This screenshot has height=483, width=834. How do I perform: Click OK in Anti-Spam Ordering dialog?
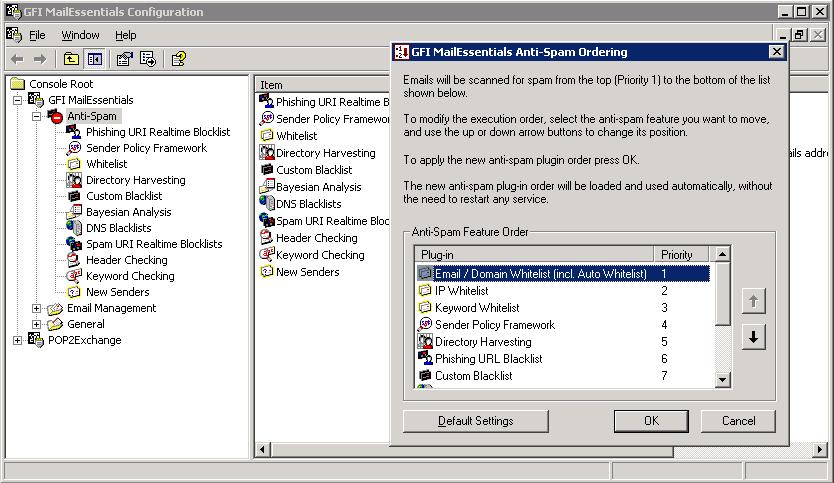coord(651,421)
